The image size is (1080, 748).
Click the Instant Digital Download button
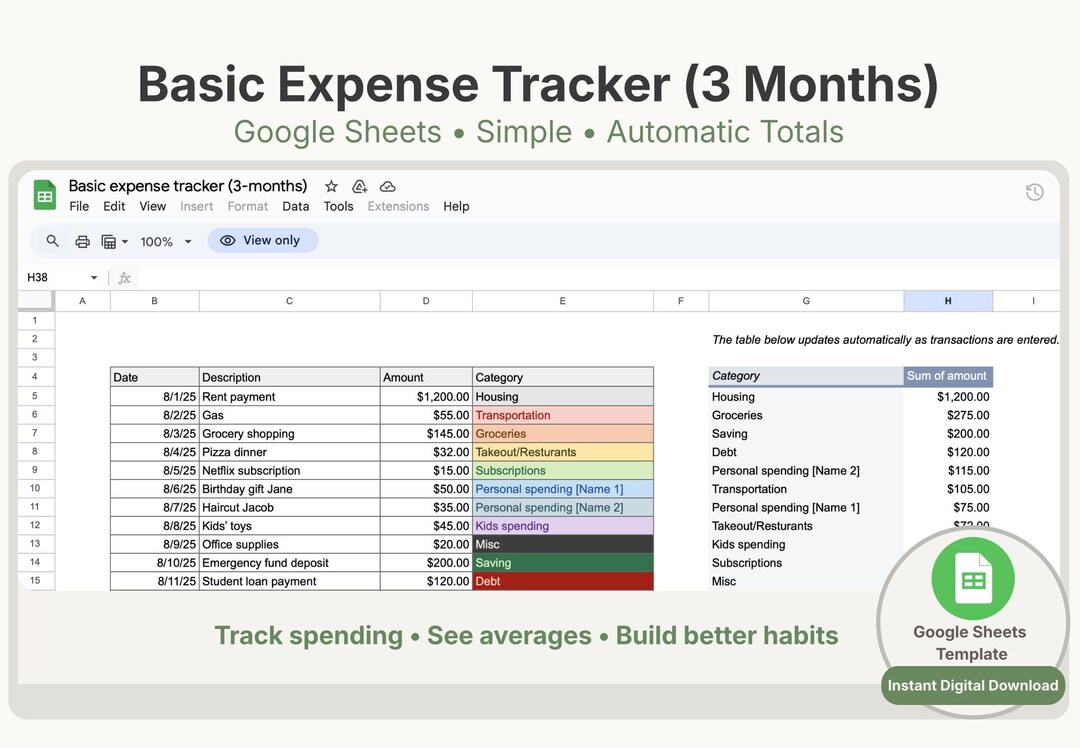tap(973, 685)
